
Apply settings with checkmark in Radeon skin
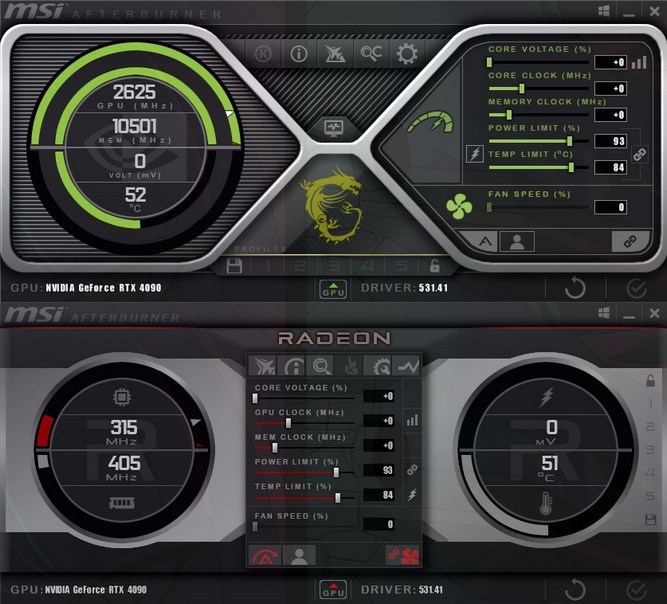pyautogui.click(x=637, y=591)
